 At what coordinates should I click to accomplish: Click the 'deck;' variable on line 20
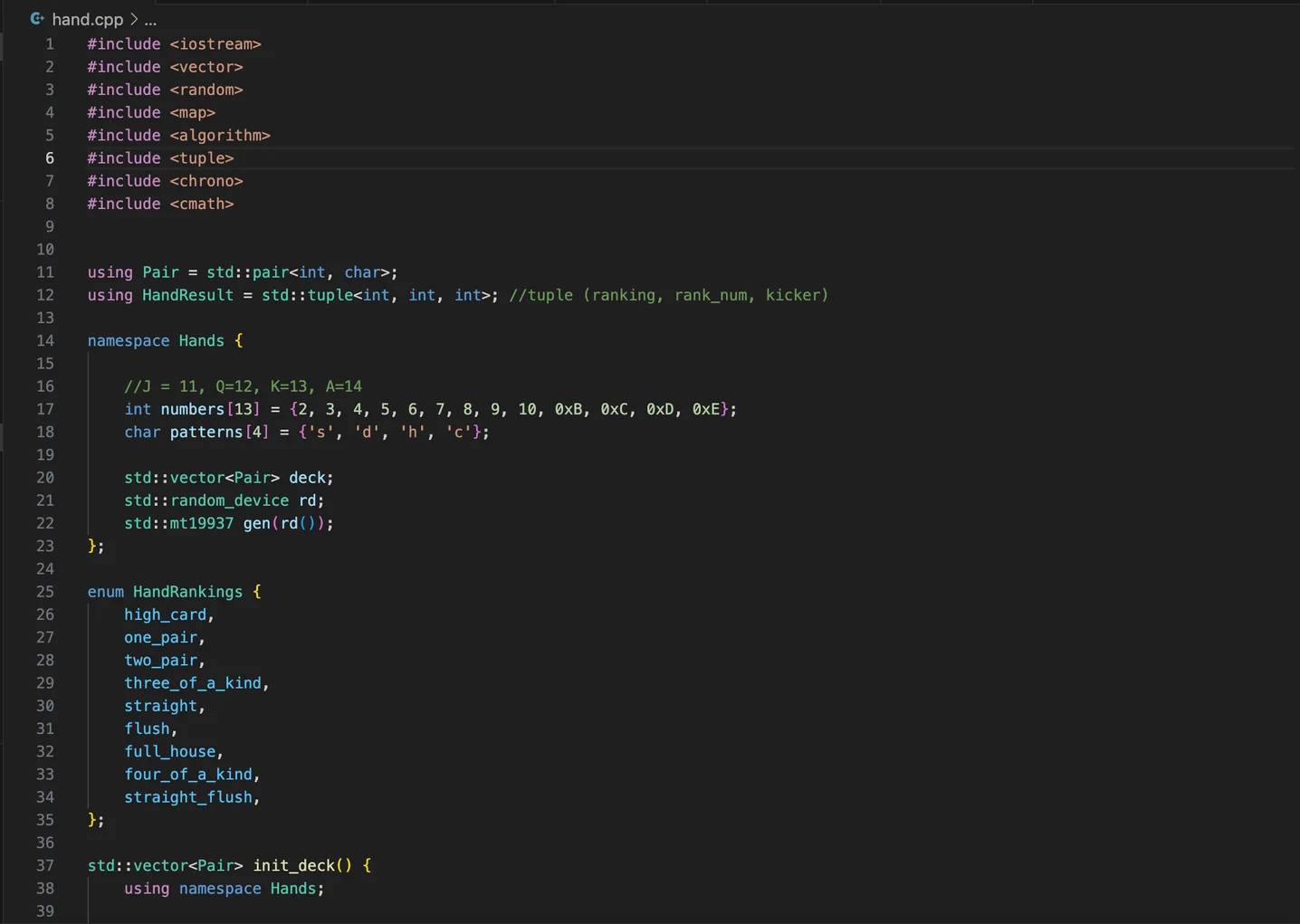(x=311, y=478)
